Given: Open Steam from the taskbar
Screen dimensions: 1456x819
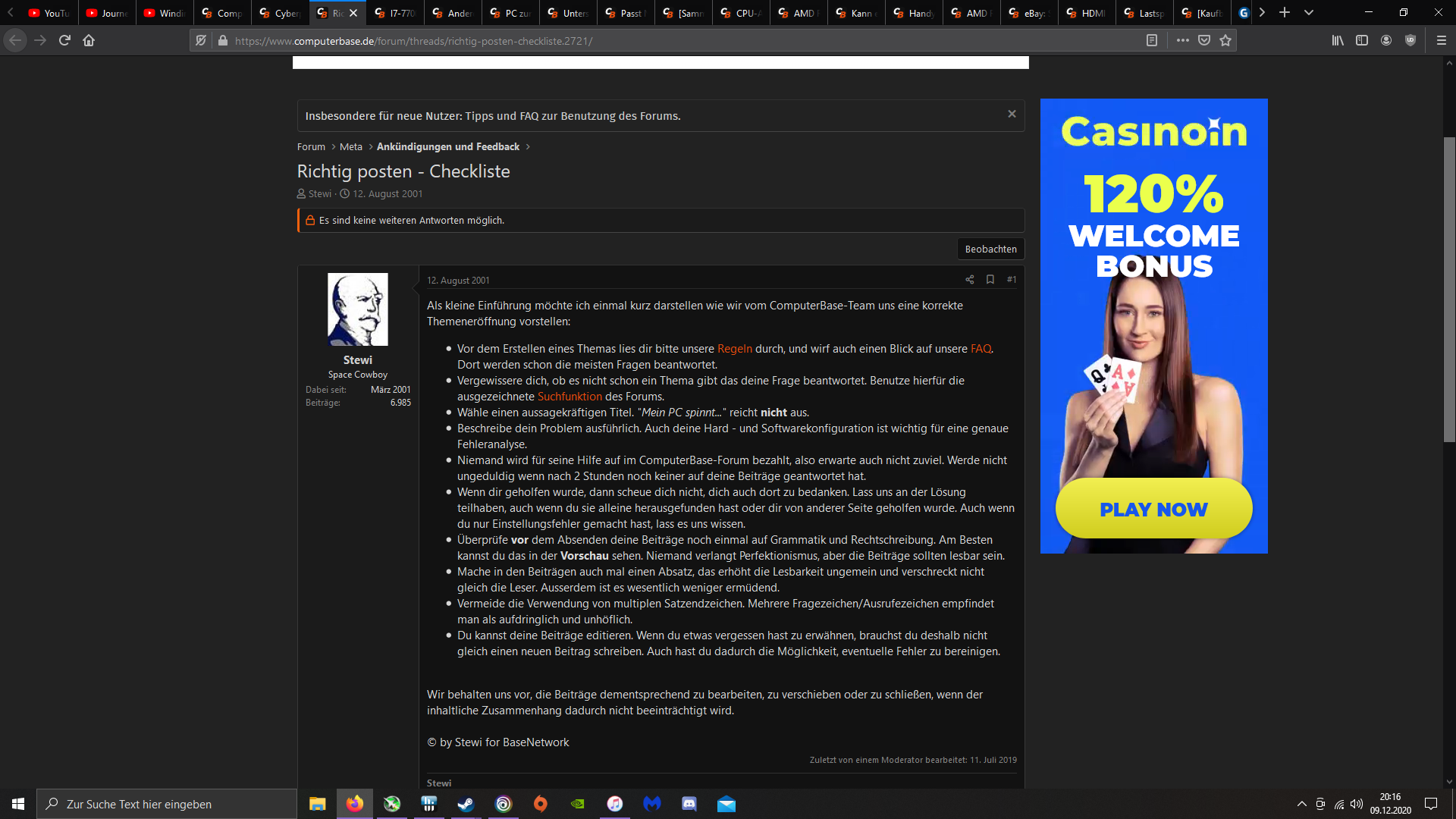Looking at the screenshot, I should click(x=466, y=804).
